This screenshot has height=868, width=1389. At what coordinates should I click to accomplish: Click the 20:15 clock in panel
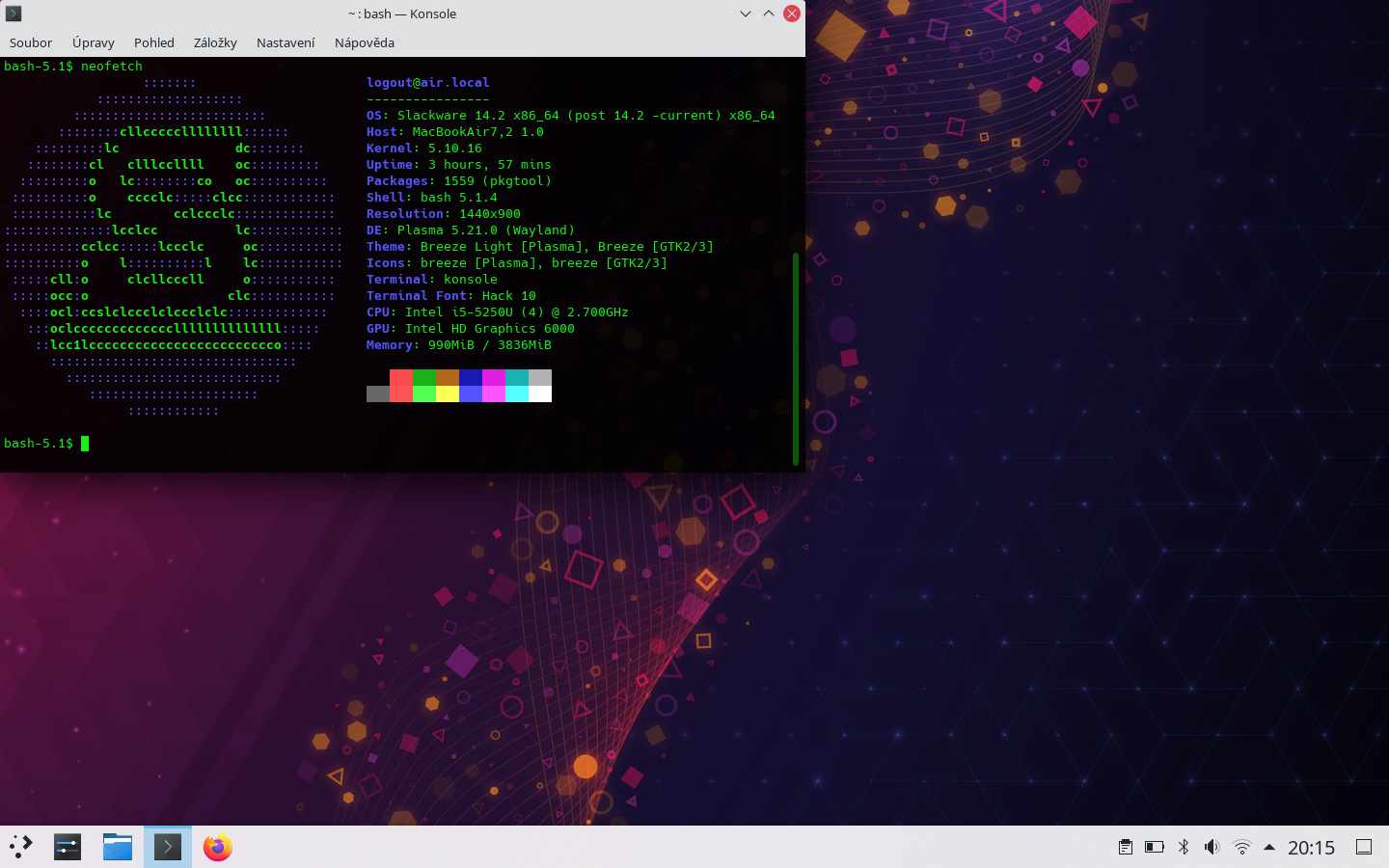pos(1311,847)
